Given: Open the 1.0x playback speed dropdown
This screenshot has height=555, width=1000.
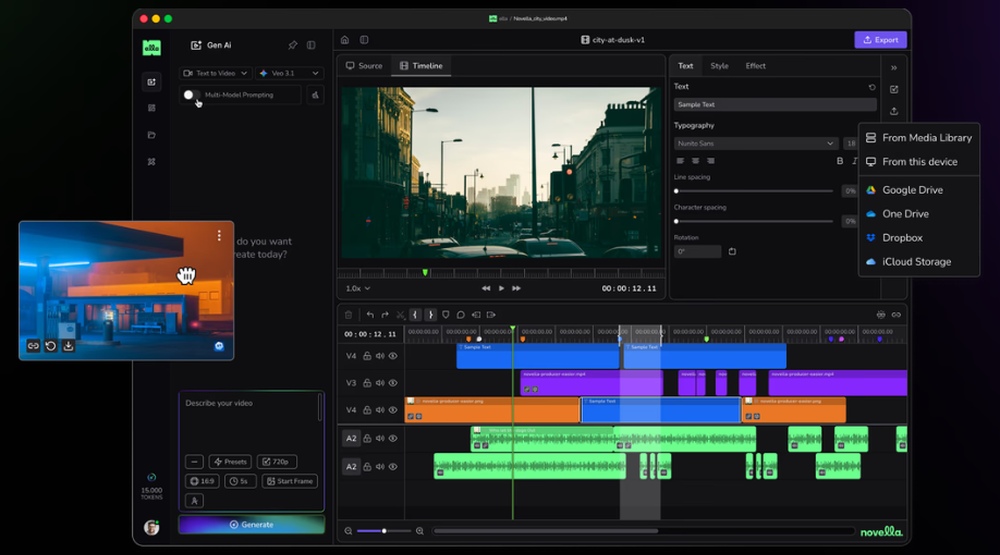Looking at the screenshot, I should pos(358,288).
